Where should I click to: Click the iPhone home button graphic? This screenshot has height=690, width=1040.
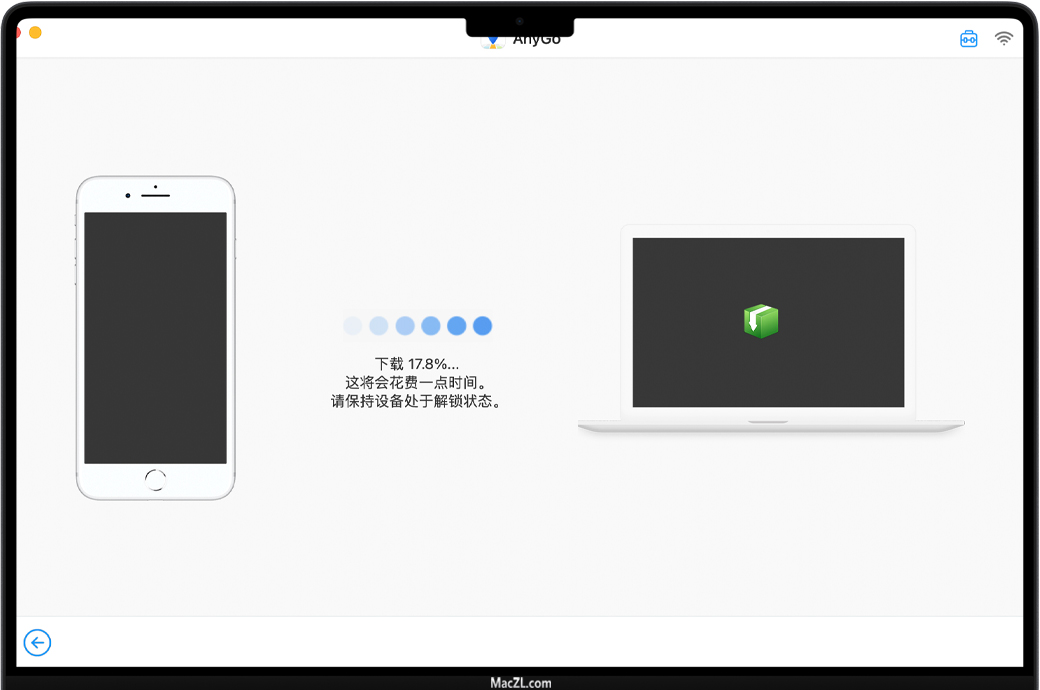[x=155, y=480]
